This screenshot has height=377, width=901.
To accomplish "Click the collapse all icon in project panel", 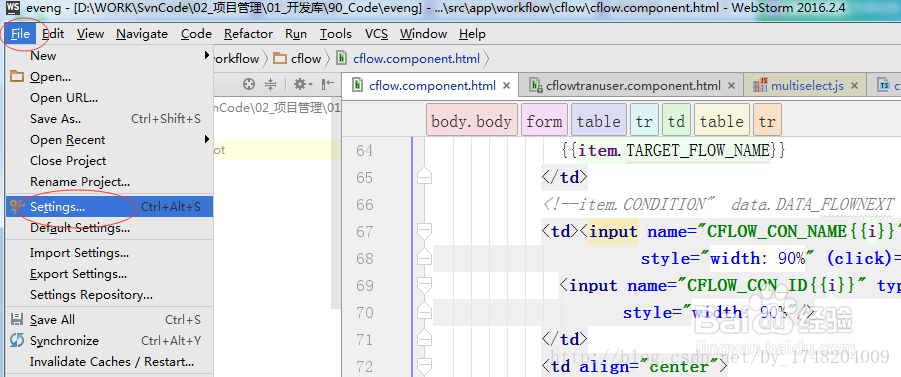I will (271, 85).
